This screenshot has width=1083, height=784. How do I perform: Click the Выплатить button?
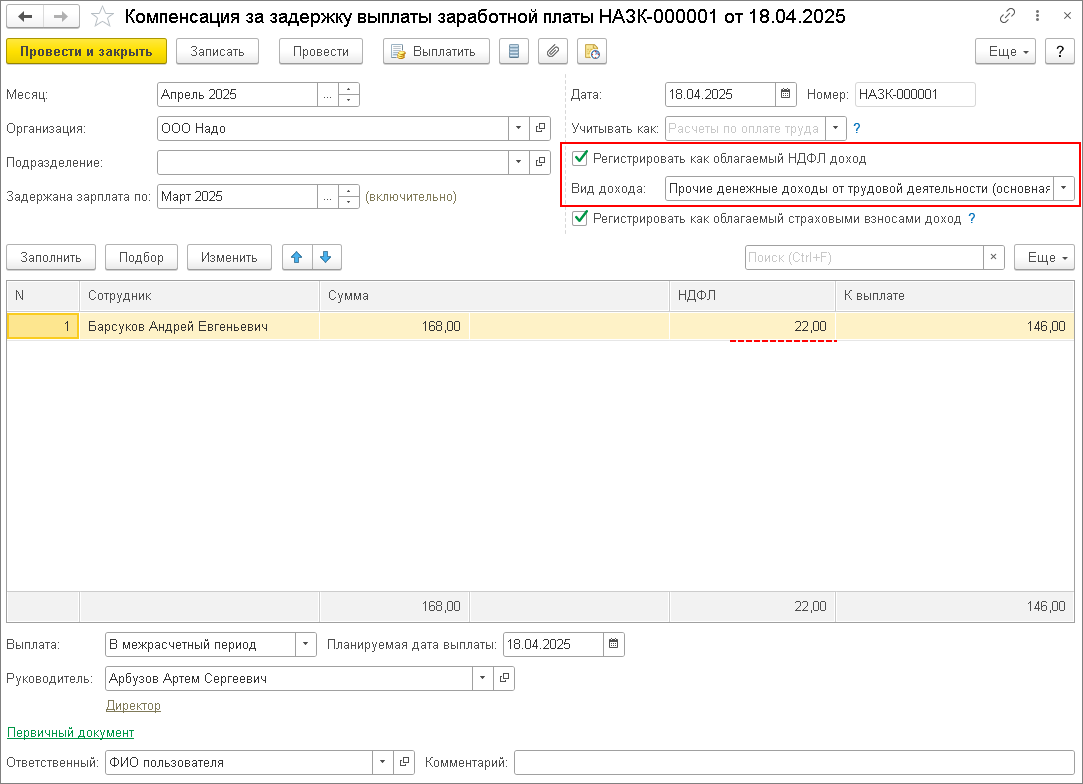point(437,51)
